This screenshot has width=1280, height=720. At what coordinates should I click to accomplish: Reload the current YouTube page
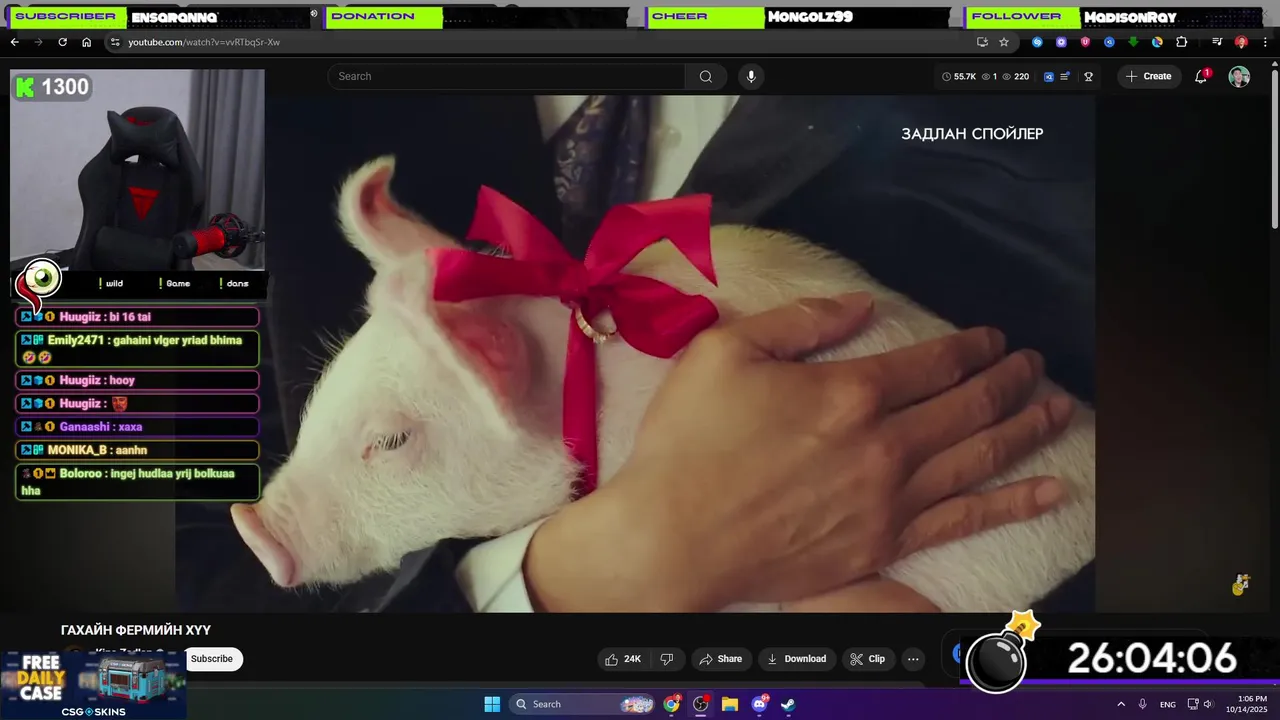tap(62, 42)
